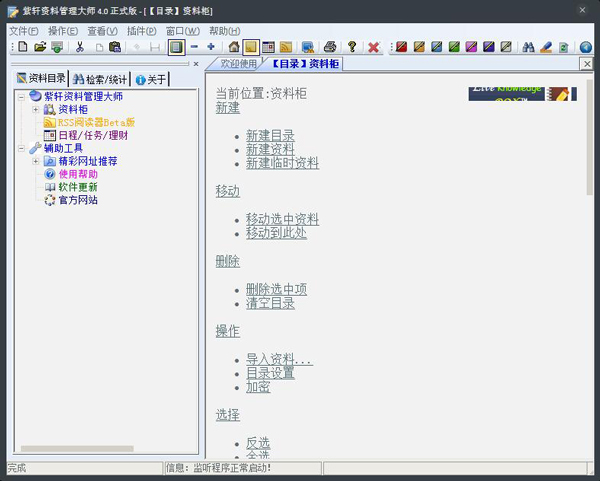Select the 【目录】资料柜 document tab
600x481 pixels.
point(305,64)
